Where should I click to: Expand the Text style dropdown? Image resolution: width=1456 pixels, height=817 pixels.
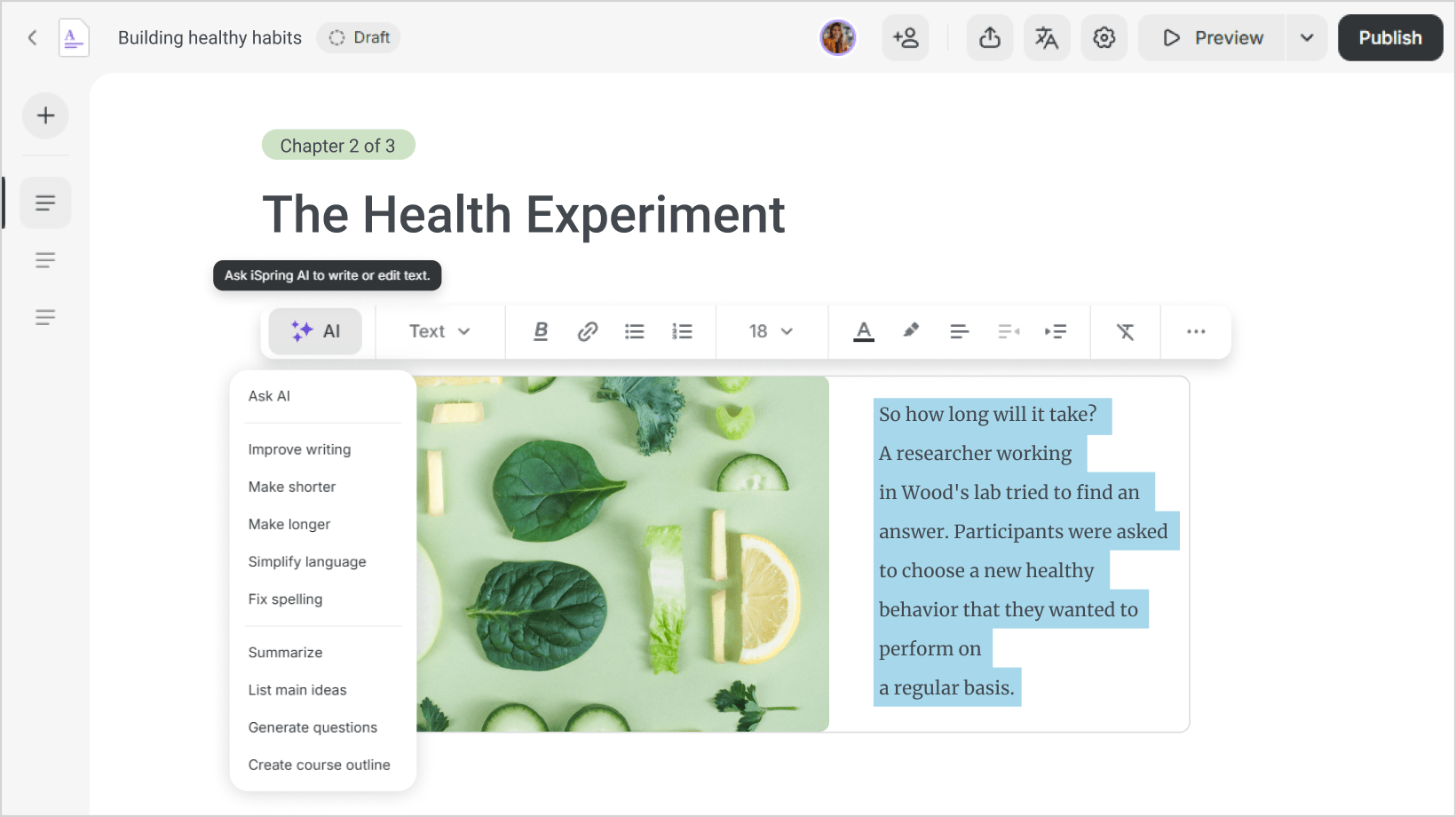coord(438,331)
